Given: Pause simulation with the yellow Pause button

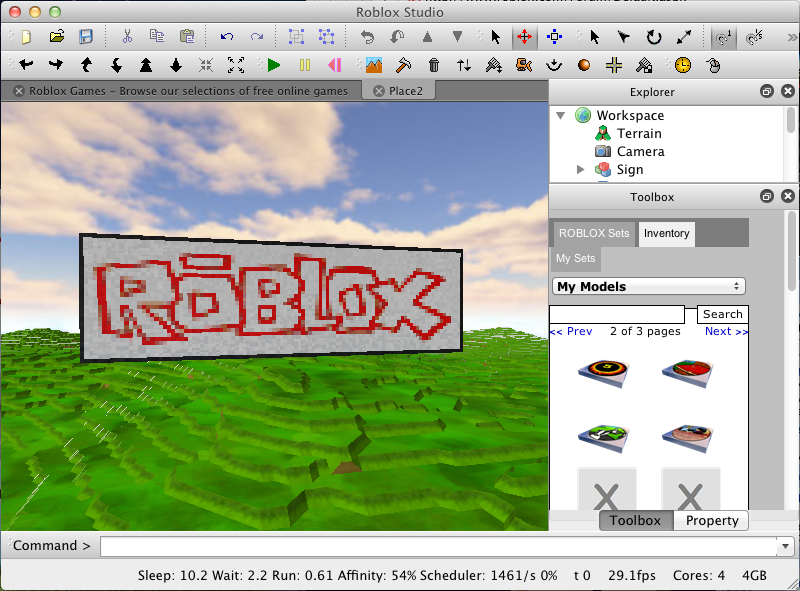Looking at the screenshot, I should (305, 65).
